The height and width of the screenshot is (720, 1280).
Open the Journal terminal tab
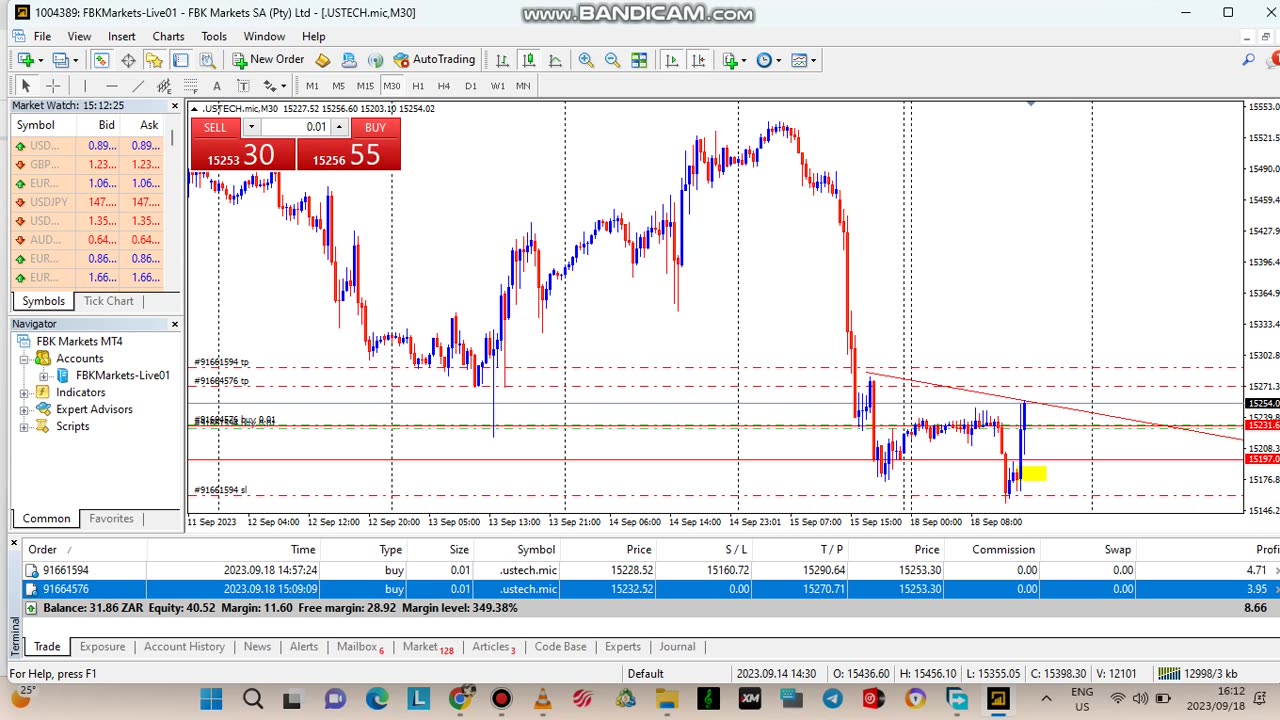pos(677,646)
